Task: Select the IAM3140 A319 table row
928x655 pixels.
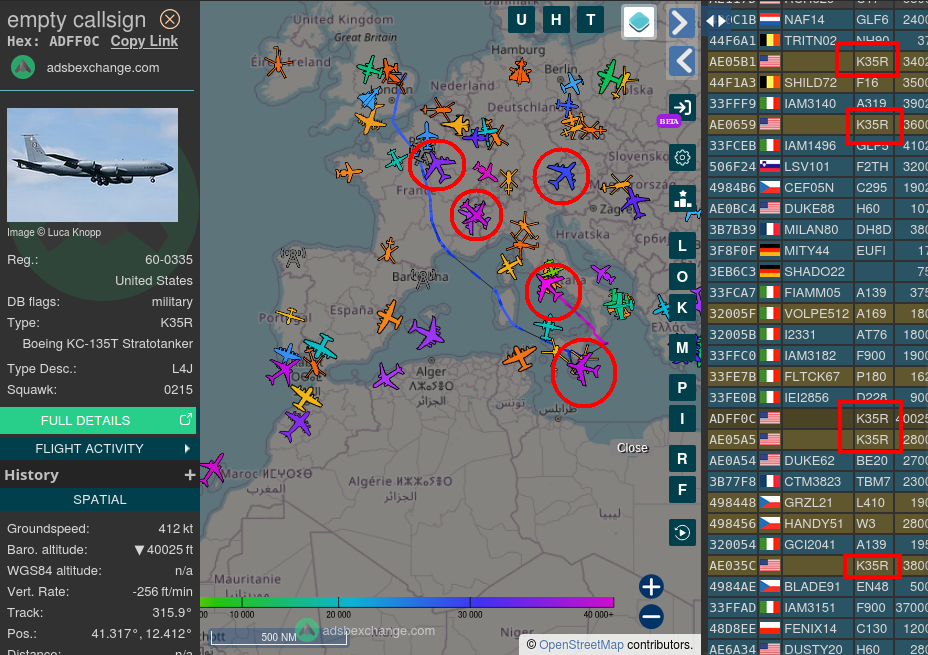Action: (818, 104)
